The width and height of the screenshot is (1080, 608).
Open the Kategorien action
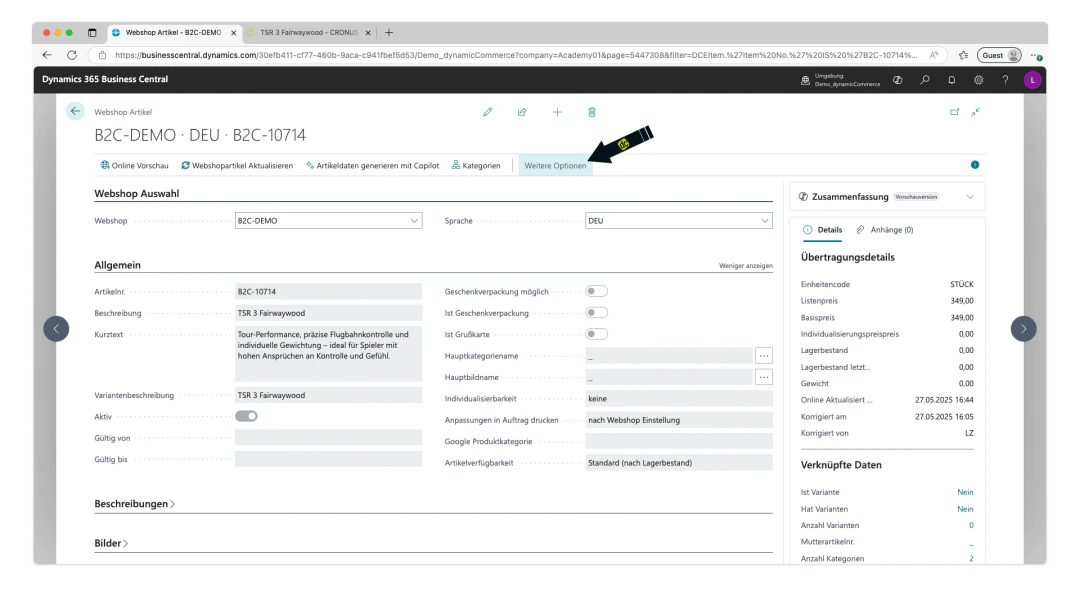pos(476,165)
